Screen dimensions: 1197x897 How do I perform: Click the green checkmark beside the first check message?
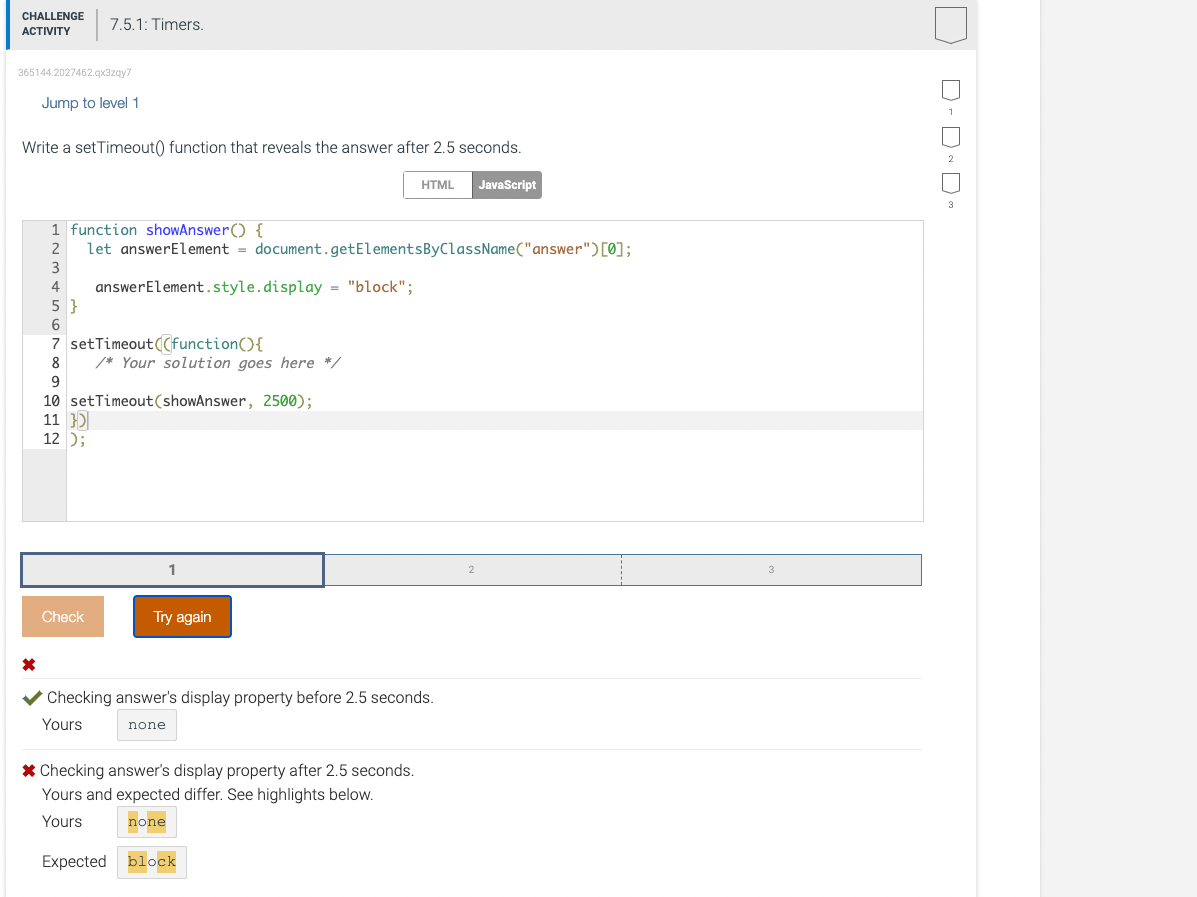pos(29,697)
